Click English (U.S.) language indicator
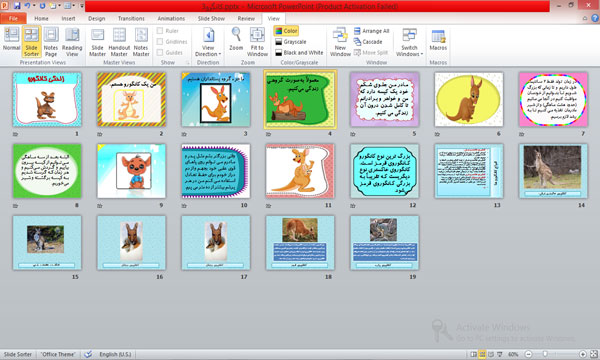The height and width of the screenshot is (360, 600). tap(115, 354)
